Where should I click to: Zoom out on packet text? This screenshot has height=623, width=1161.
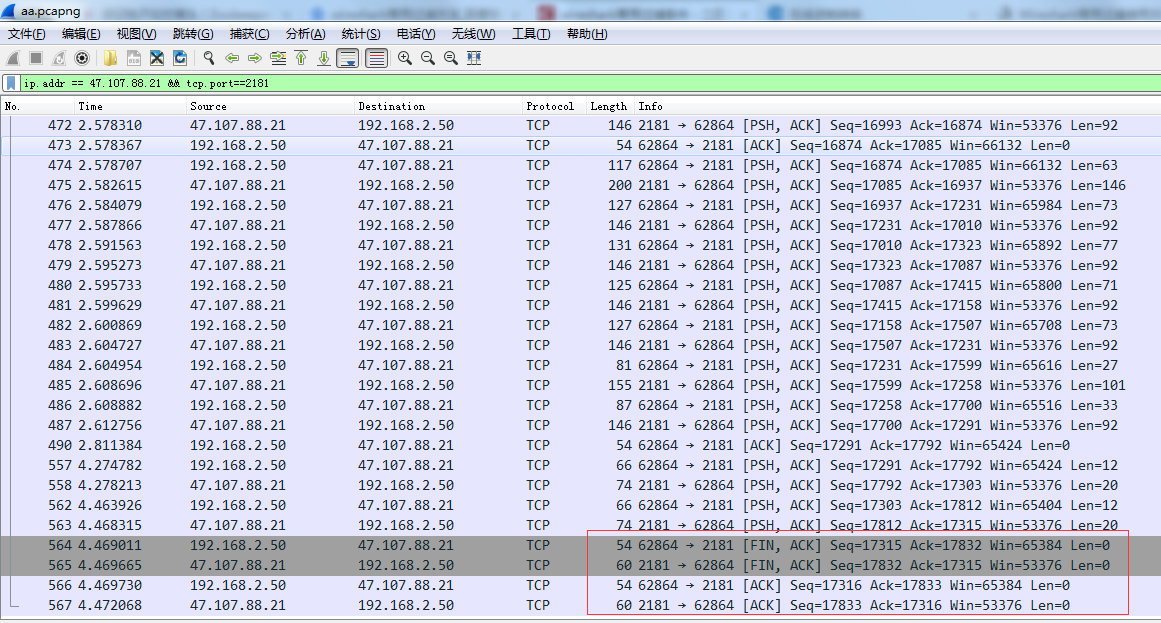(428, 58)
